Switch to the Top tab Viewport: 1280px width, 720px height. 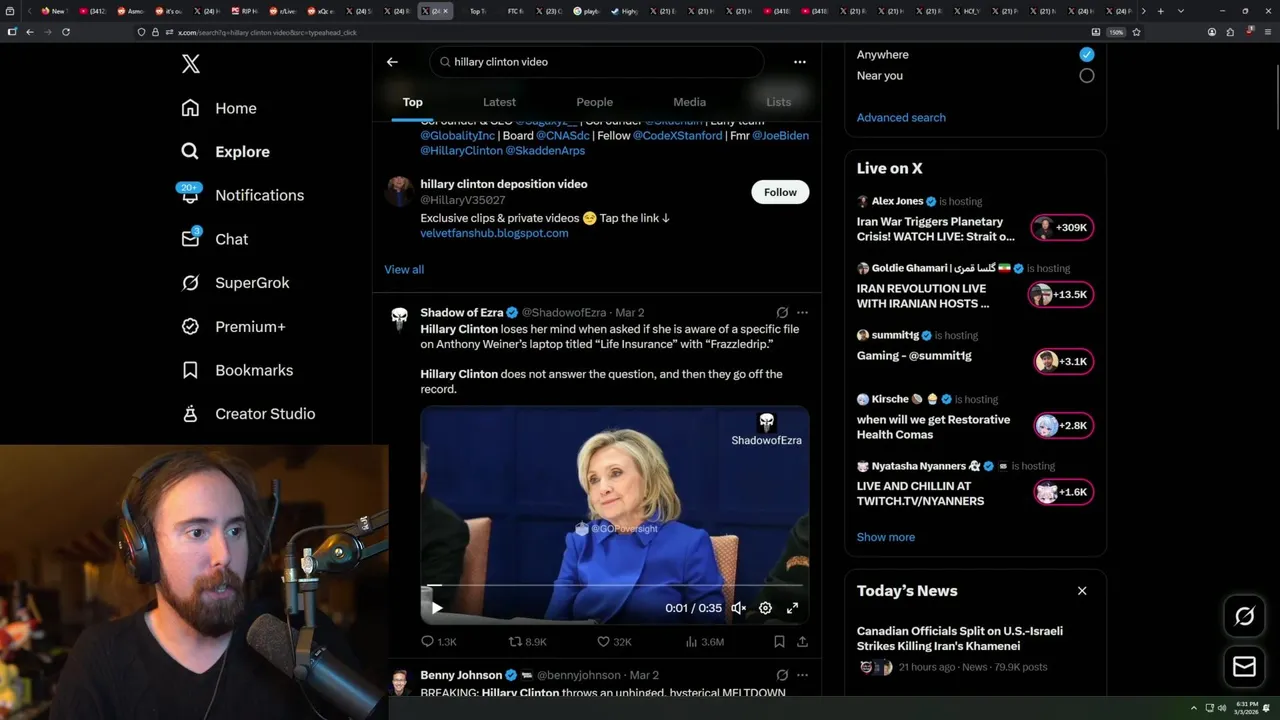click(x=412, y=102)
